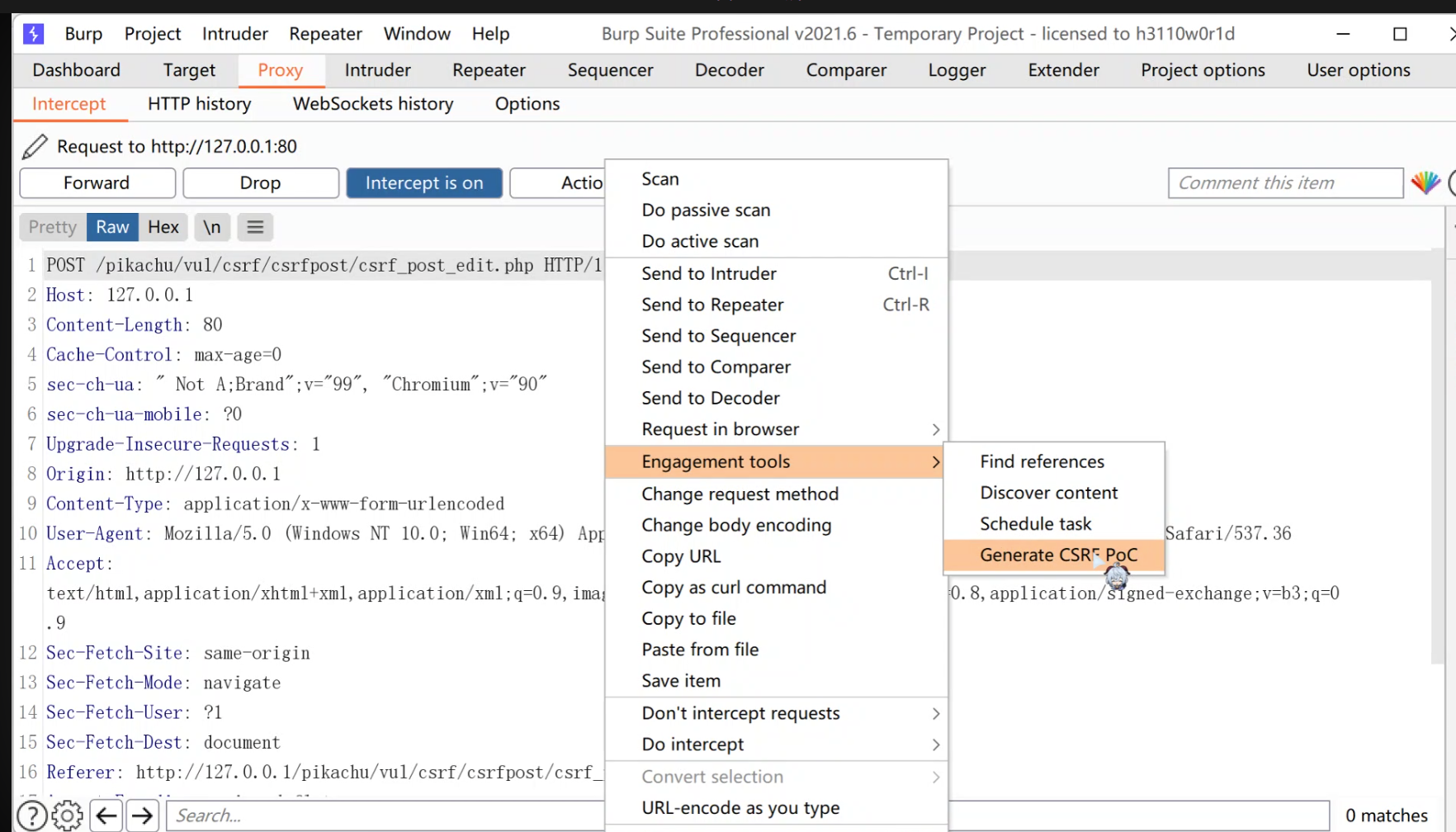Screen dimensions: 1456x832
Task: Open the help question mark icon
Action: pos(31,815)
